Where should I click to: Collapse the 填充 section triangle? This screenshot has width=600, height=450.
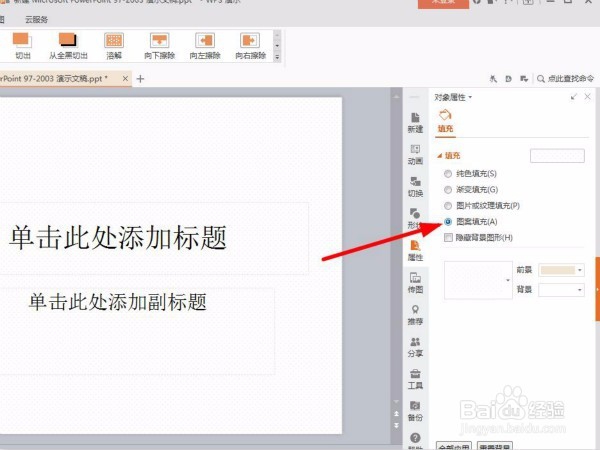click(440, 156)
